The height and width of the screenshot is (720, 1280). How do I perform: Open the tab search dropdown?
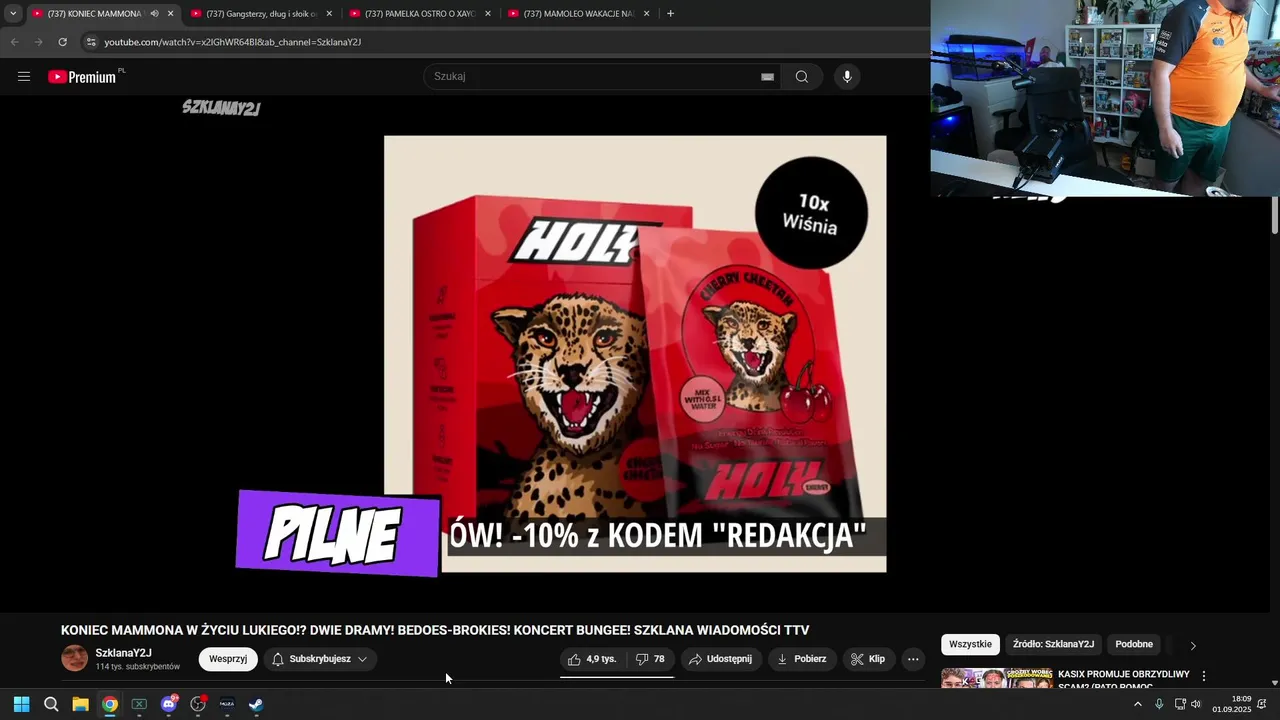coord(13,13)
